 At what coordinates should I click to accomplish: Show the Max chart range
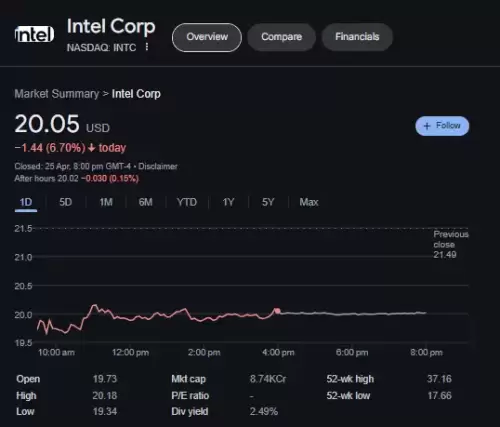(x=309, y=202)
